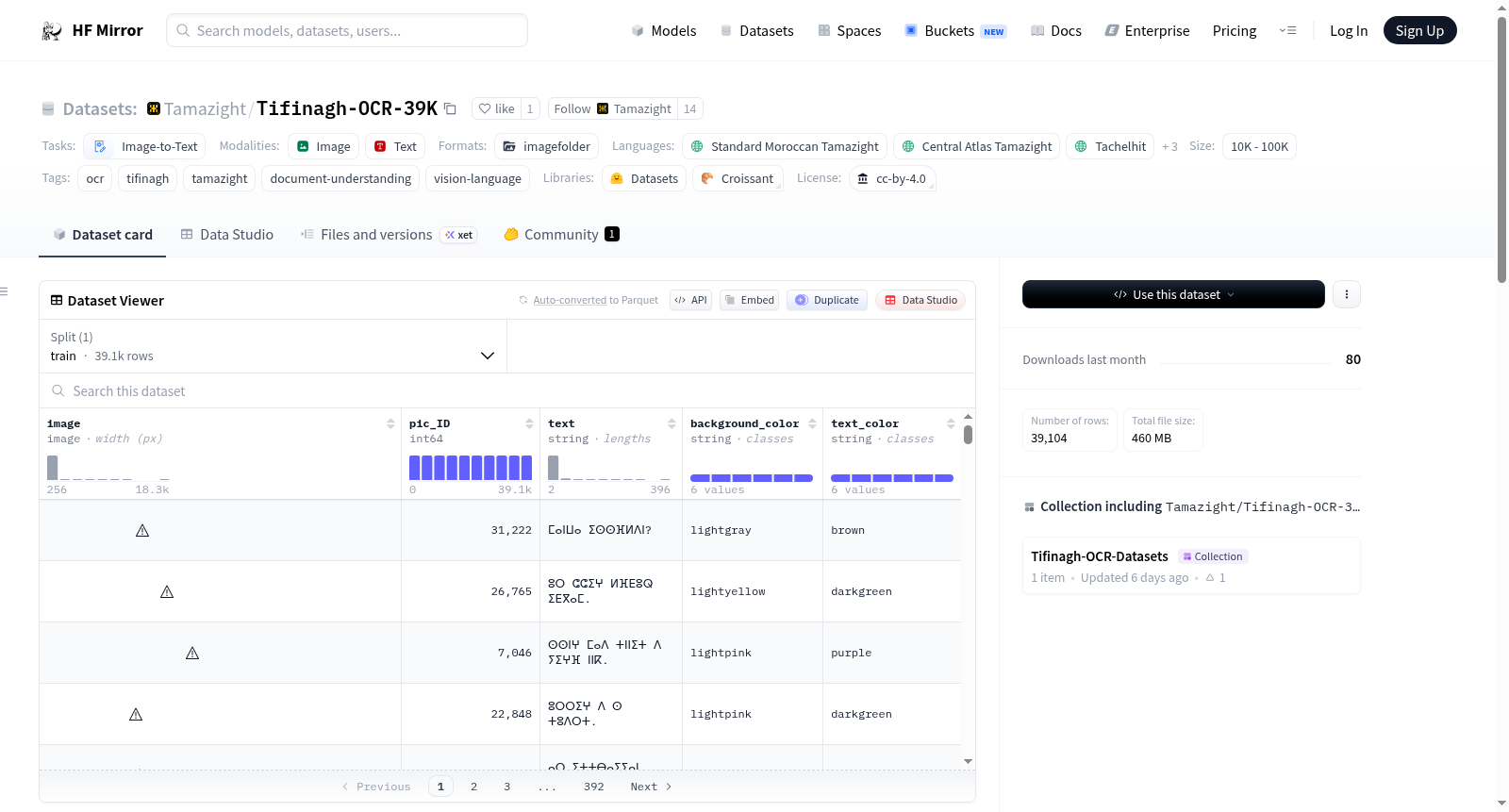
Task: Copy dataset name with copy icon
Action: (451, 109)
